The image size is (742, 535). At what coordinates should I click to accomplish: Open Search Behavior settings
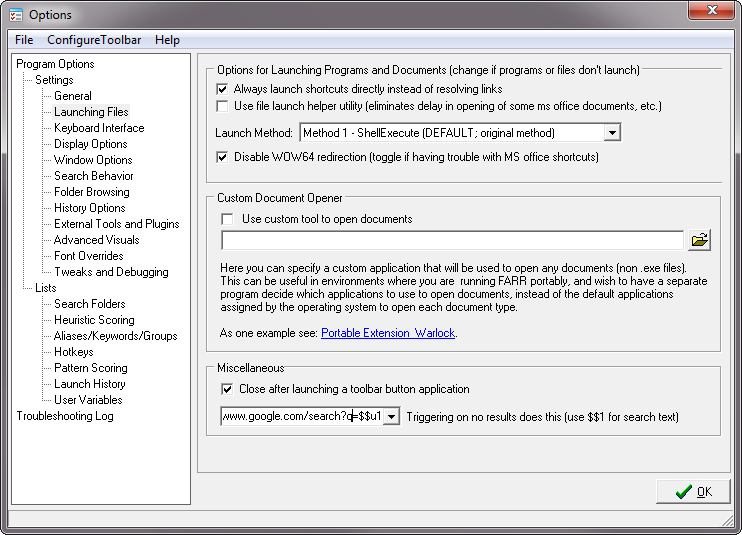94,176
